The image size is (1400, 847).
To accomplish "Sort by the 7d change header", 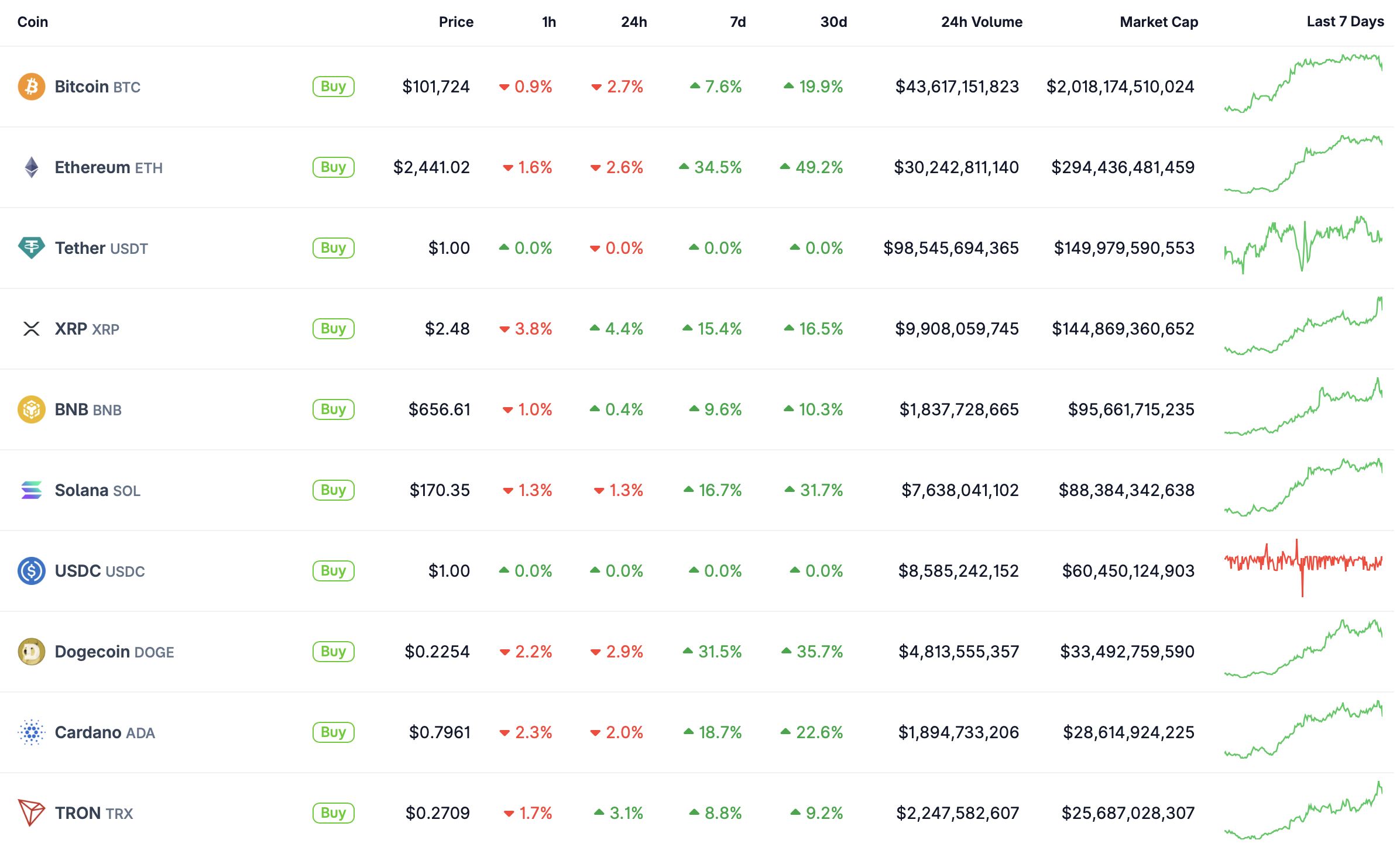I will pos(737,22).
